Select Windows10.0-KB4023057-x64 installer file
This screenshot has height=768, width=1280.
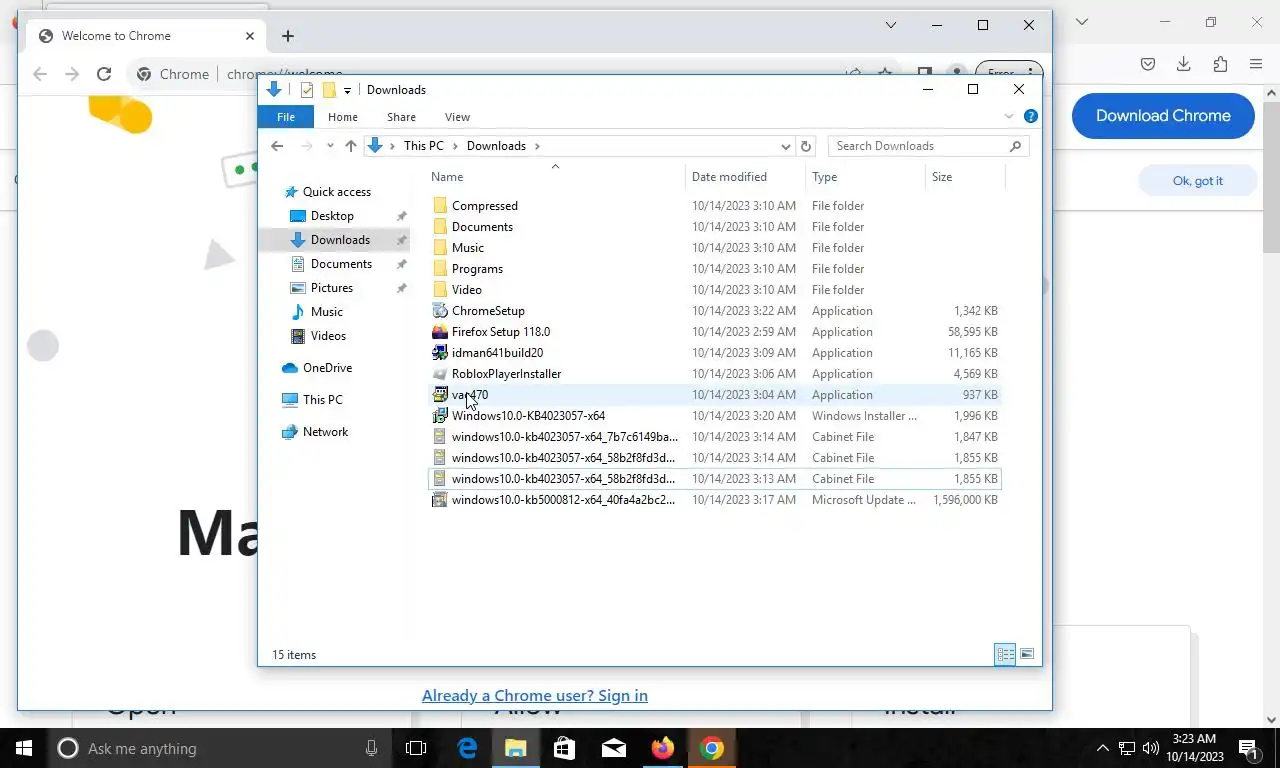528,416
